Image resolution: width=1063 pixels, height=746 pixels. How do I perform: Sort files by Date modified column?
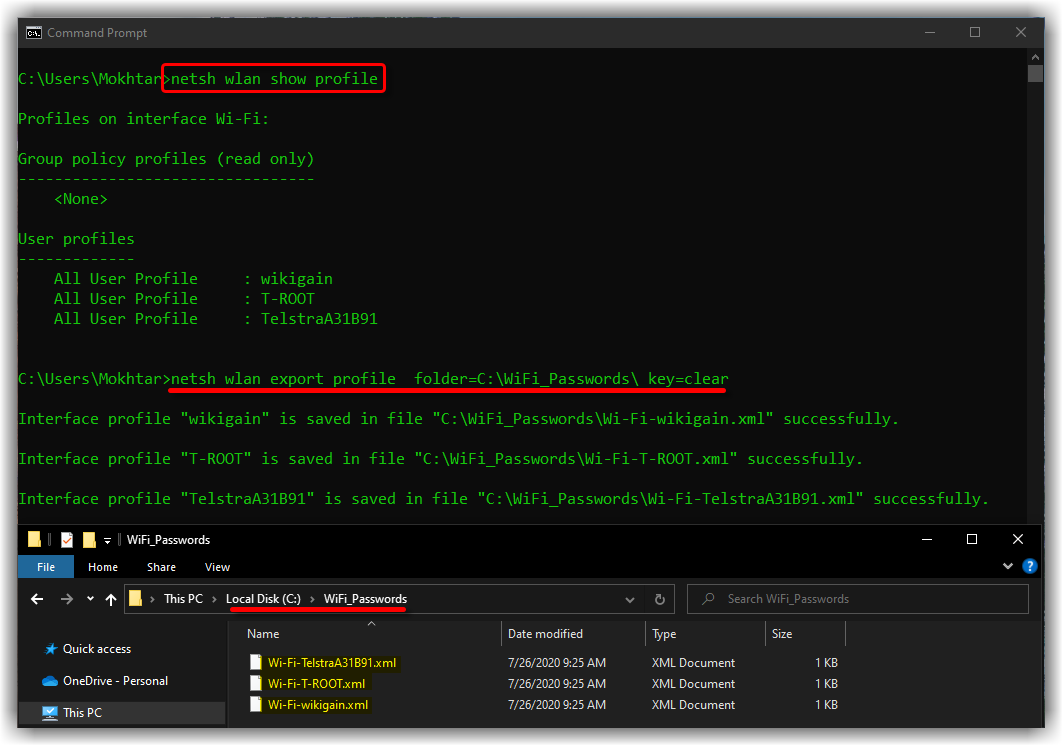tap(545, 634)
